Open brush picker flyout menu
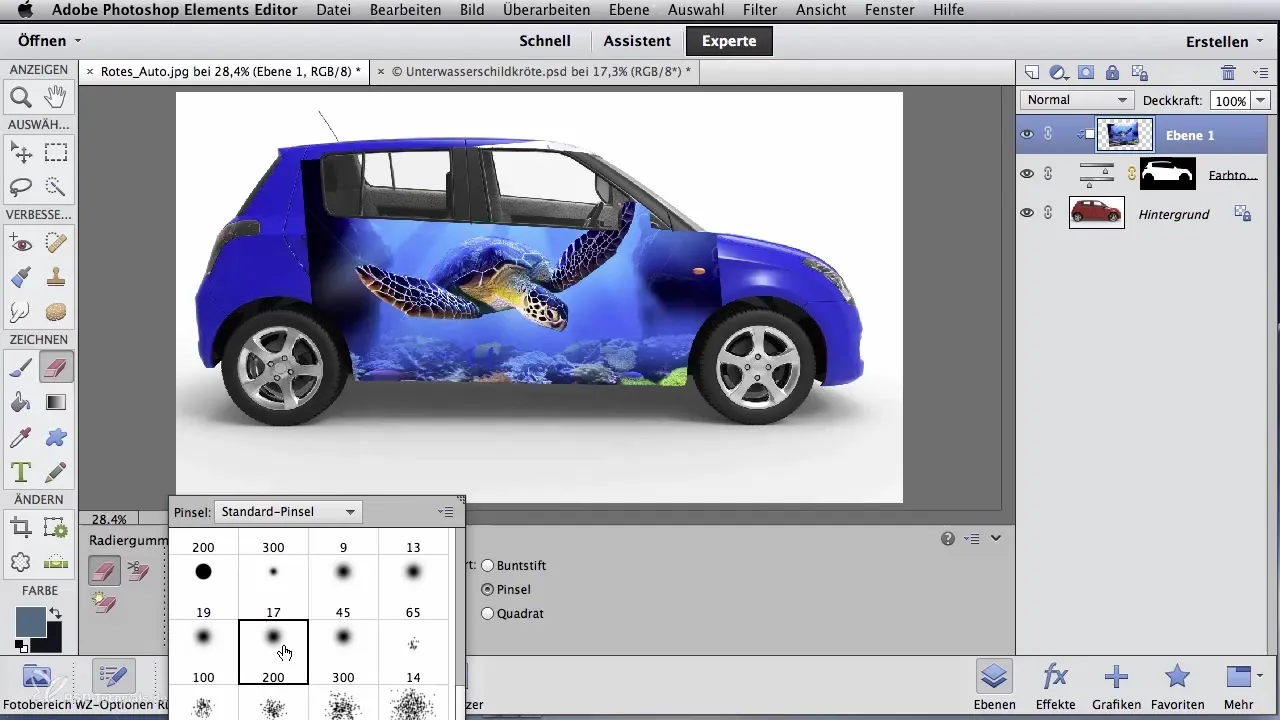The height and width of the screenshot is (720, 1280). pos(446,512)
